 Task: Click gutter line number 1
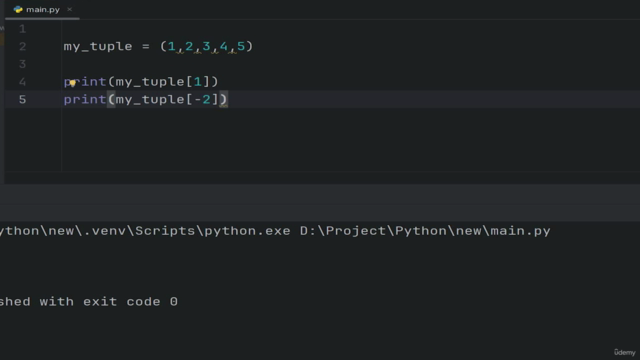22,29
